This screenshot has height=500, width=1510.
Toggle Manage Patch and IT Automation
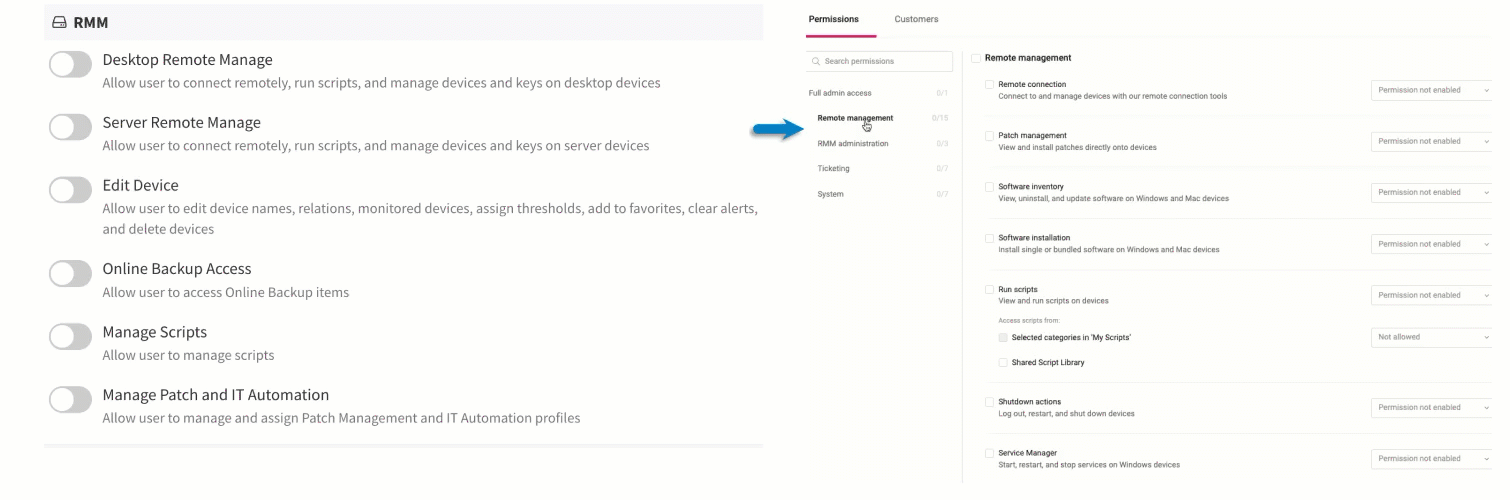pyautogui.click(x=70, y=400)
